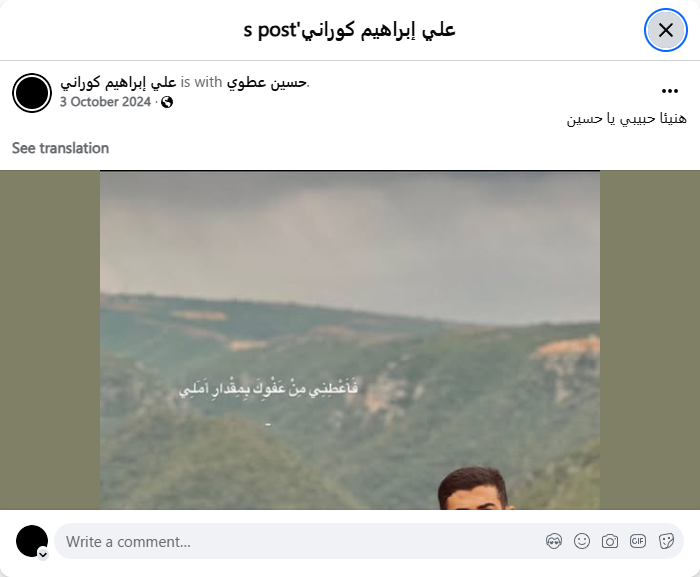Expand the comment-as profile switcher chevron

pos(43,555)
